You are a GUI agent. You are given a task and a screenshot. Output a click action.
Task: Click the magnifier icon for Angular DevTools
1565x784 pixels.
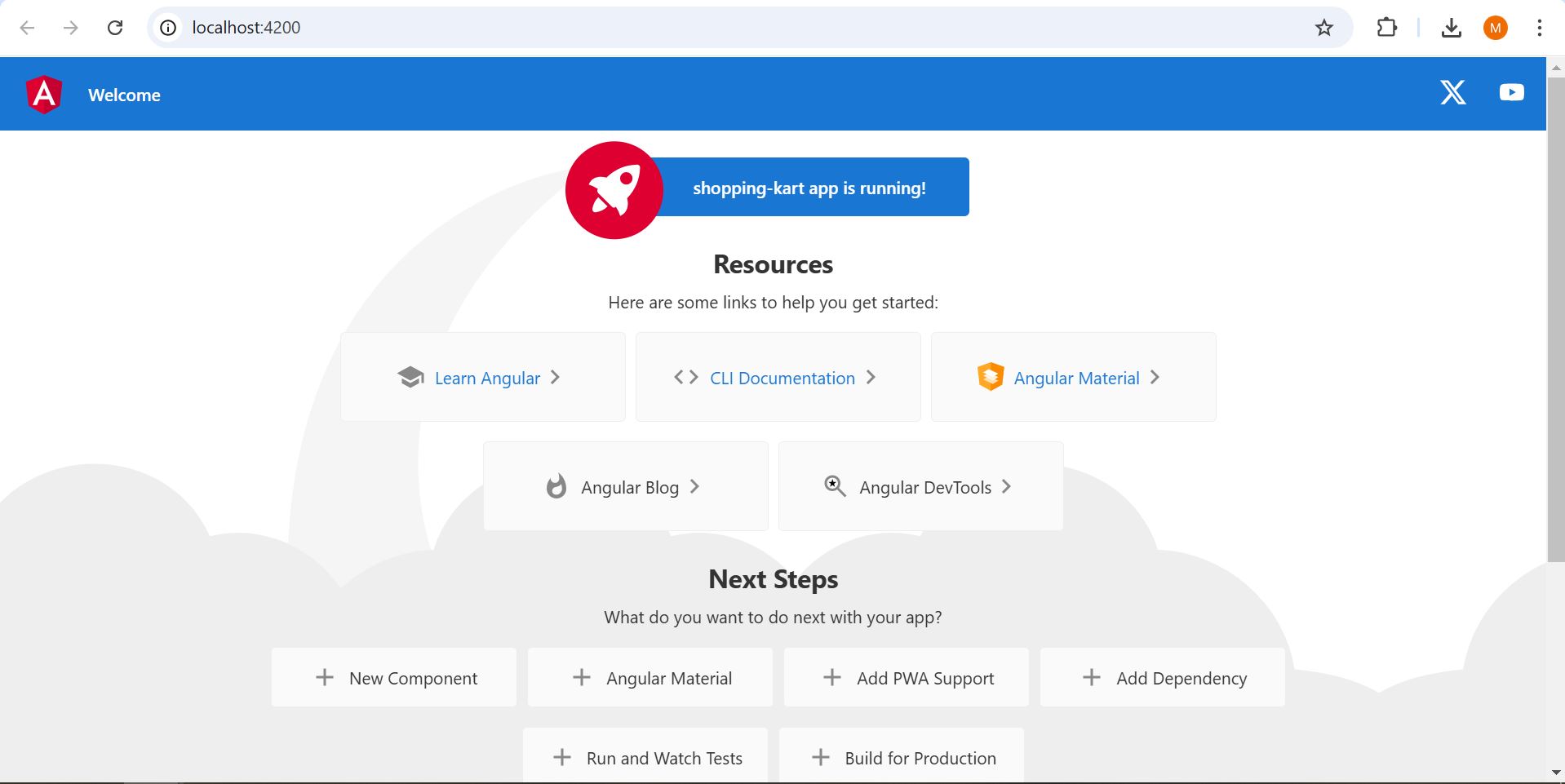coord(835,486)
